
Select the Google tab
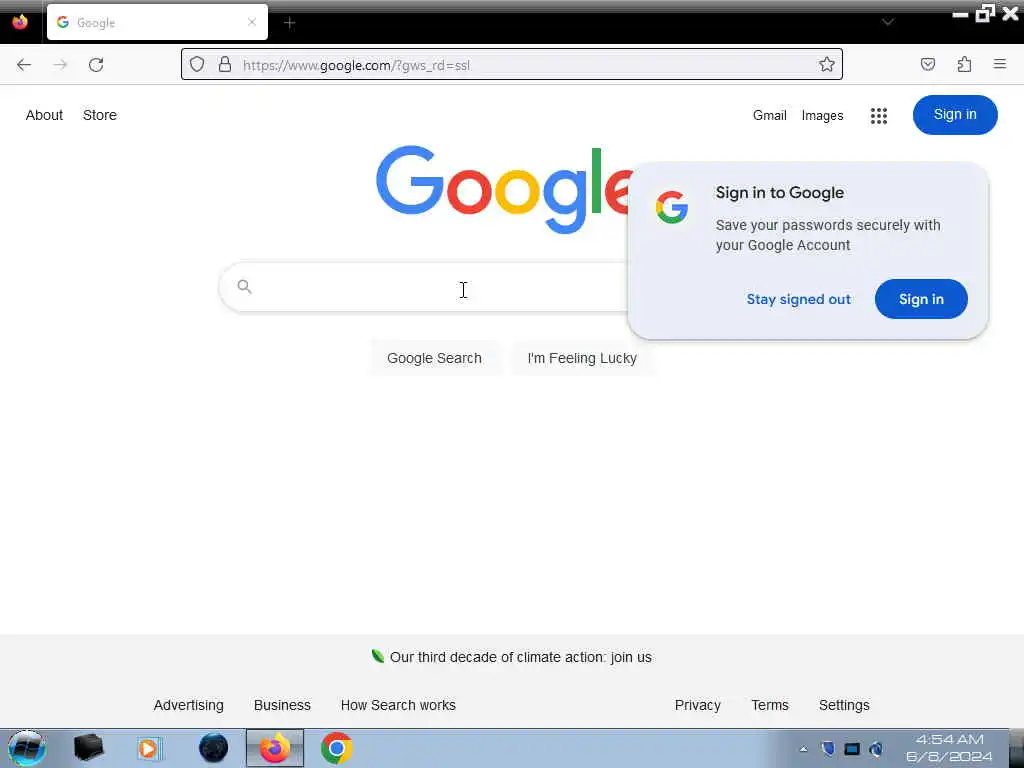157,22
